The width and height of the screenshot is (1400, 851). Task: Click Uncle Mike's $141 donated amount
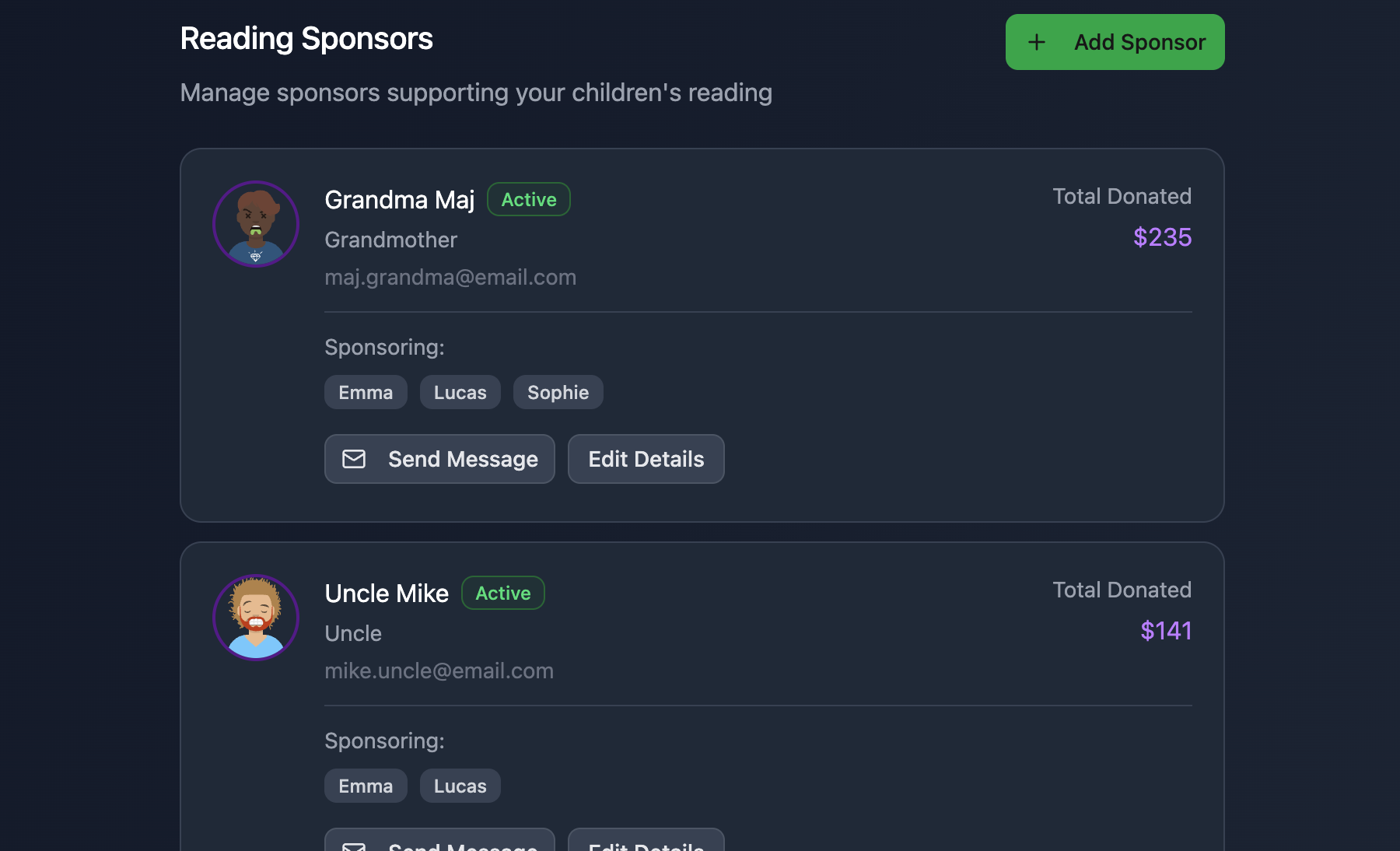(x=1165, y=630)
